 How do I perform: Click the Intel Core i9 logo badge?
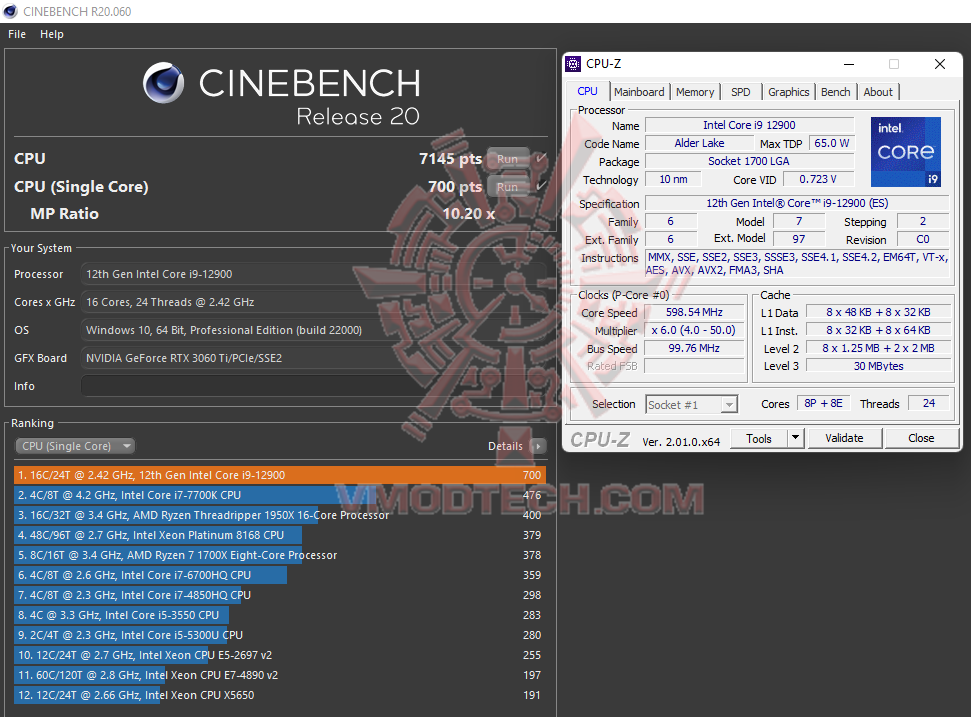point(905,152)
